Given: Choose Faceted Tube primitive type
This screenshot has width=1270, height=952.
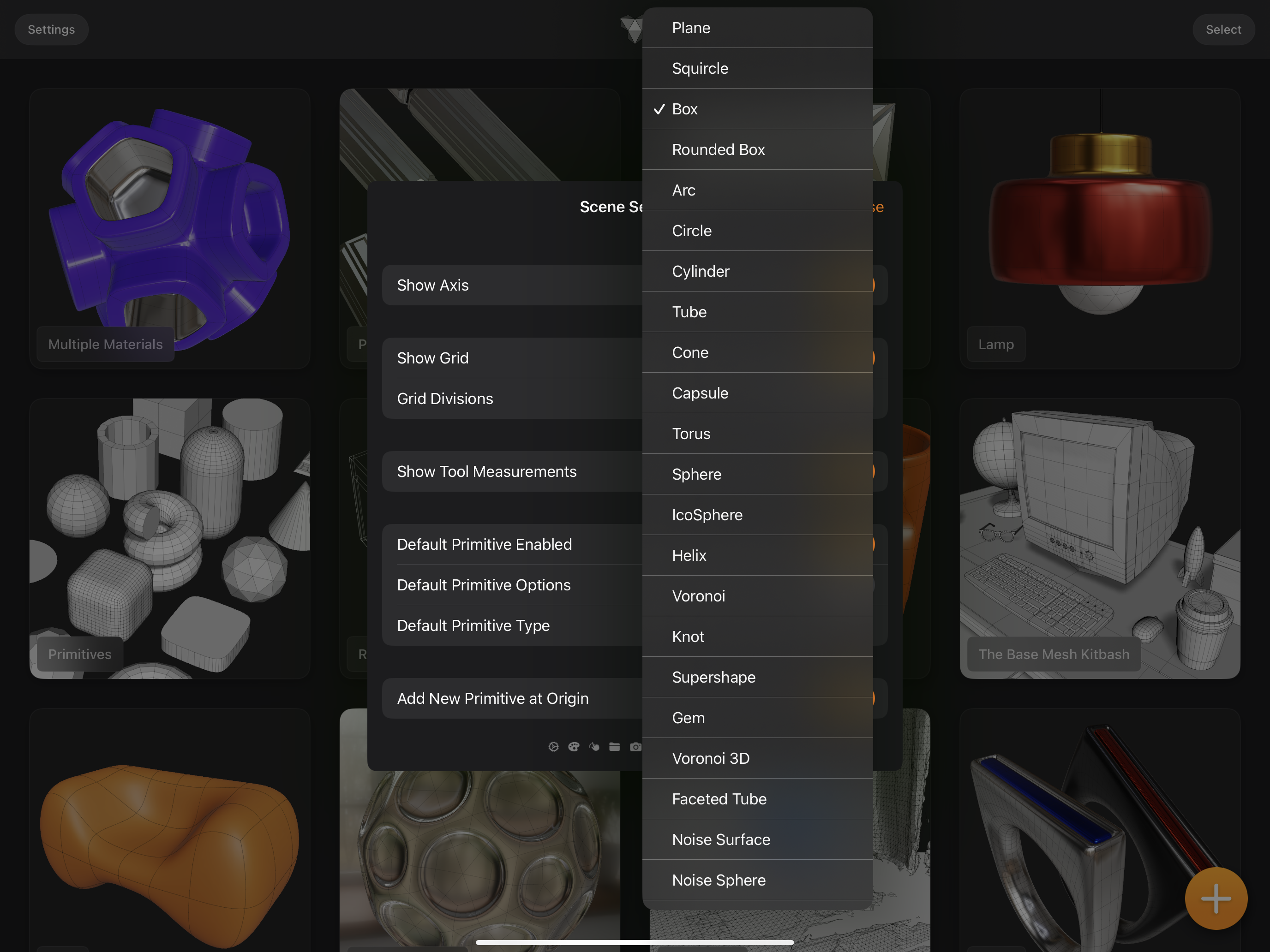Looking at the screenshot, I should point(758,799).
